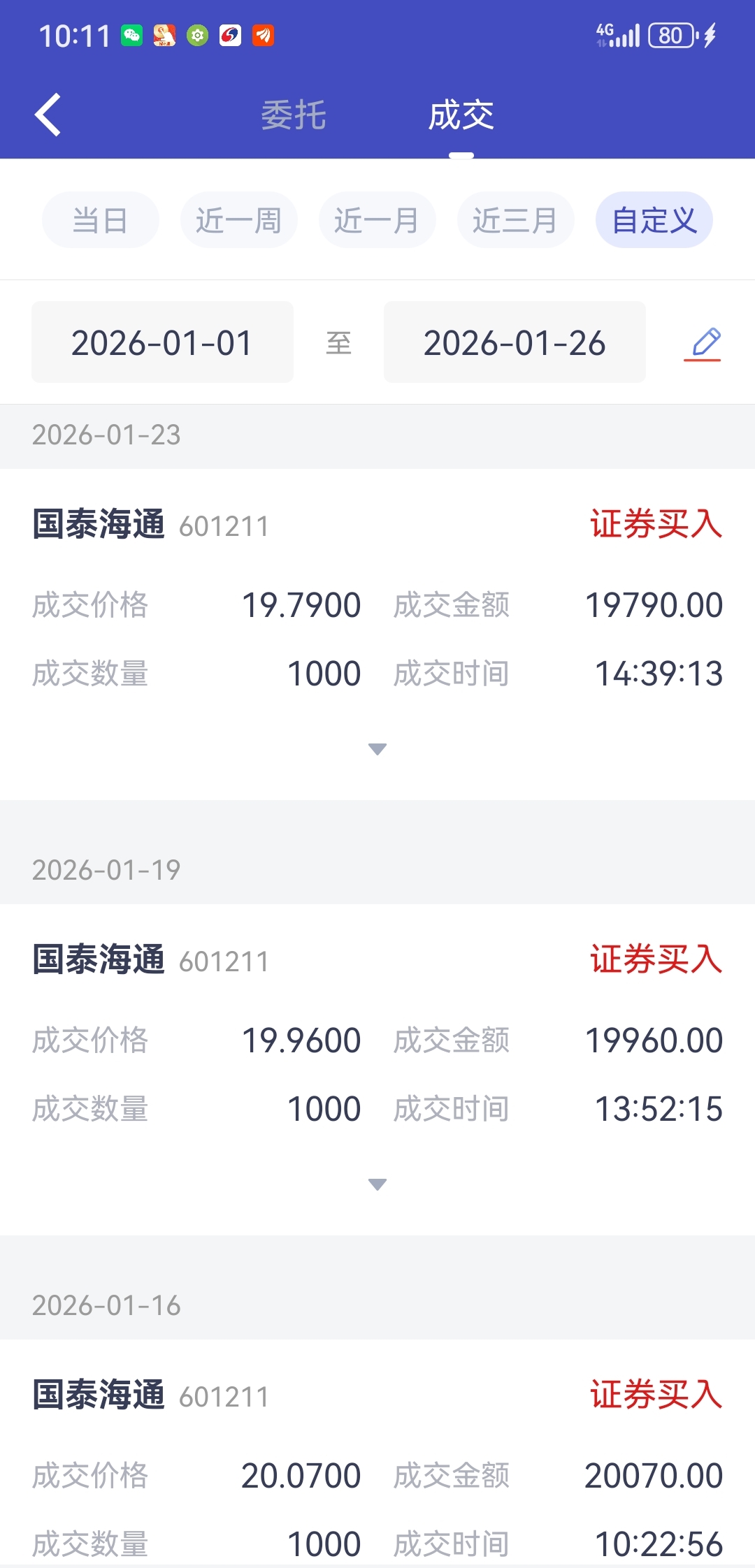The height and width of the screenshot is (1568, 755).
Task: Select the 近一月 filter chip
Action: click(x=377, y=220)
